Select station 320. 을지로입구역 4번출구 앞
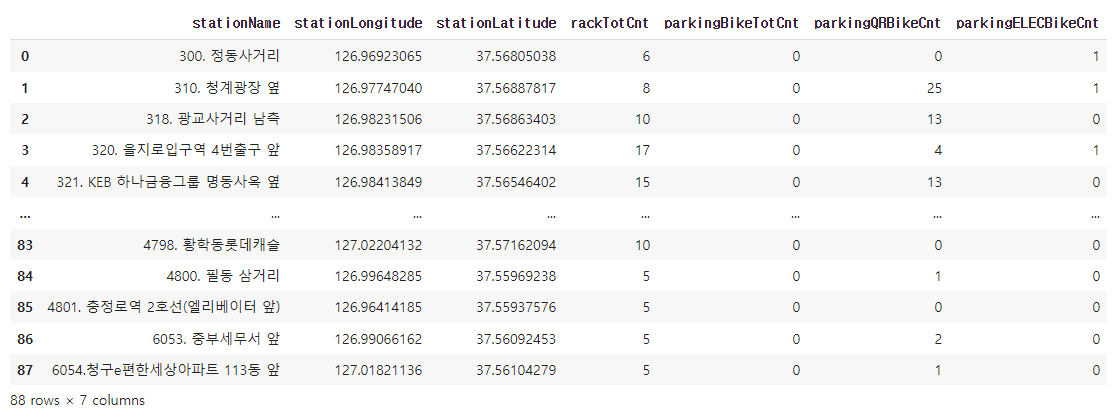 186,151
